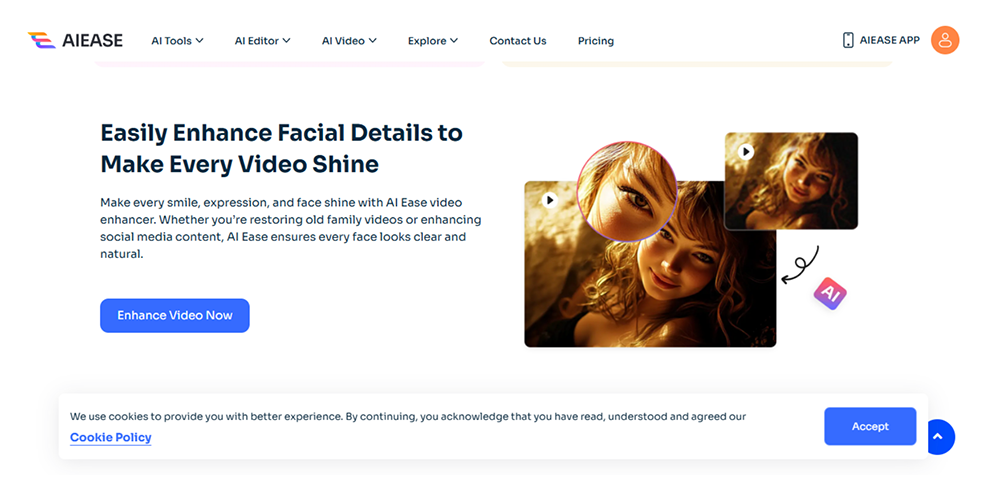Click the paragraph starting "Make every smile"
This screenshot has height=496, width=1000.
(x=291, y=228)
